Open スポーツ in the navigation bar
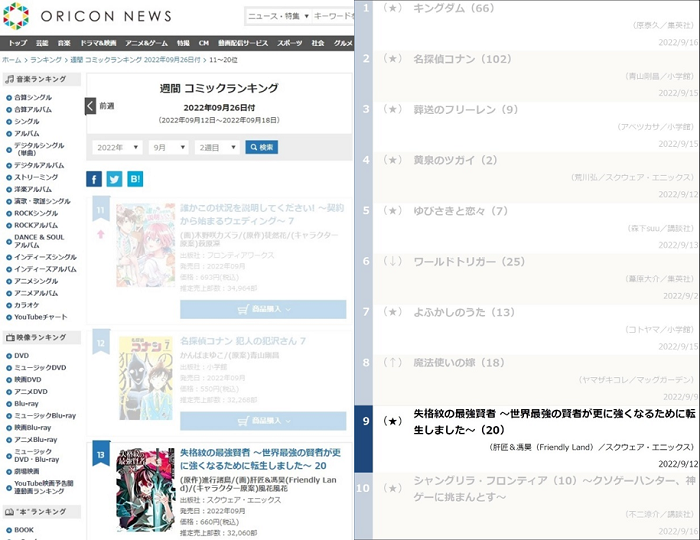 (x=289, y=43)
